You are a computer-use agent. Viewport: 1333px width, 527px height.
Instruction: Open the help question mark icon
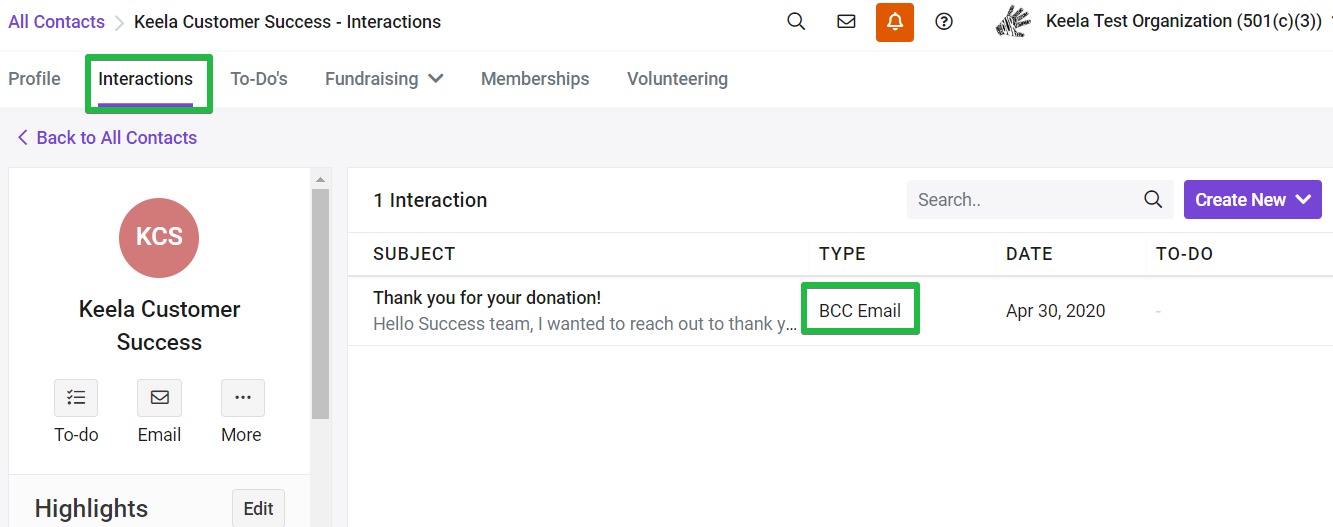tap(944, 21)
